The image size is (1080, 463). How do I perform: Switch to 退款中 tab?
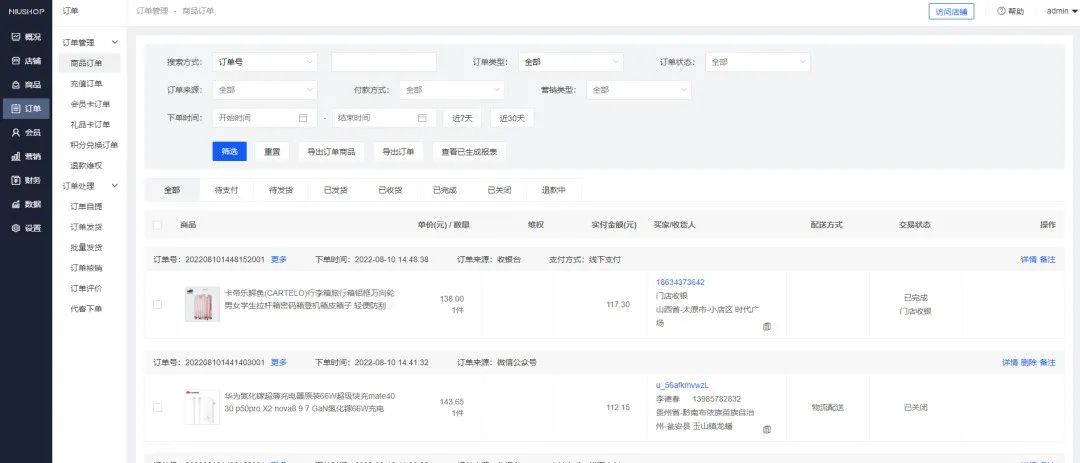coord(553,190)
